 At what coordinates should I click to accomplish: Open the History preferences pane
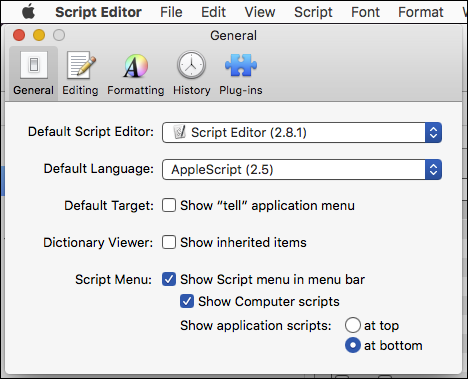(191, 73)
